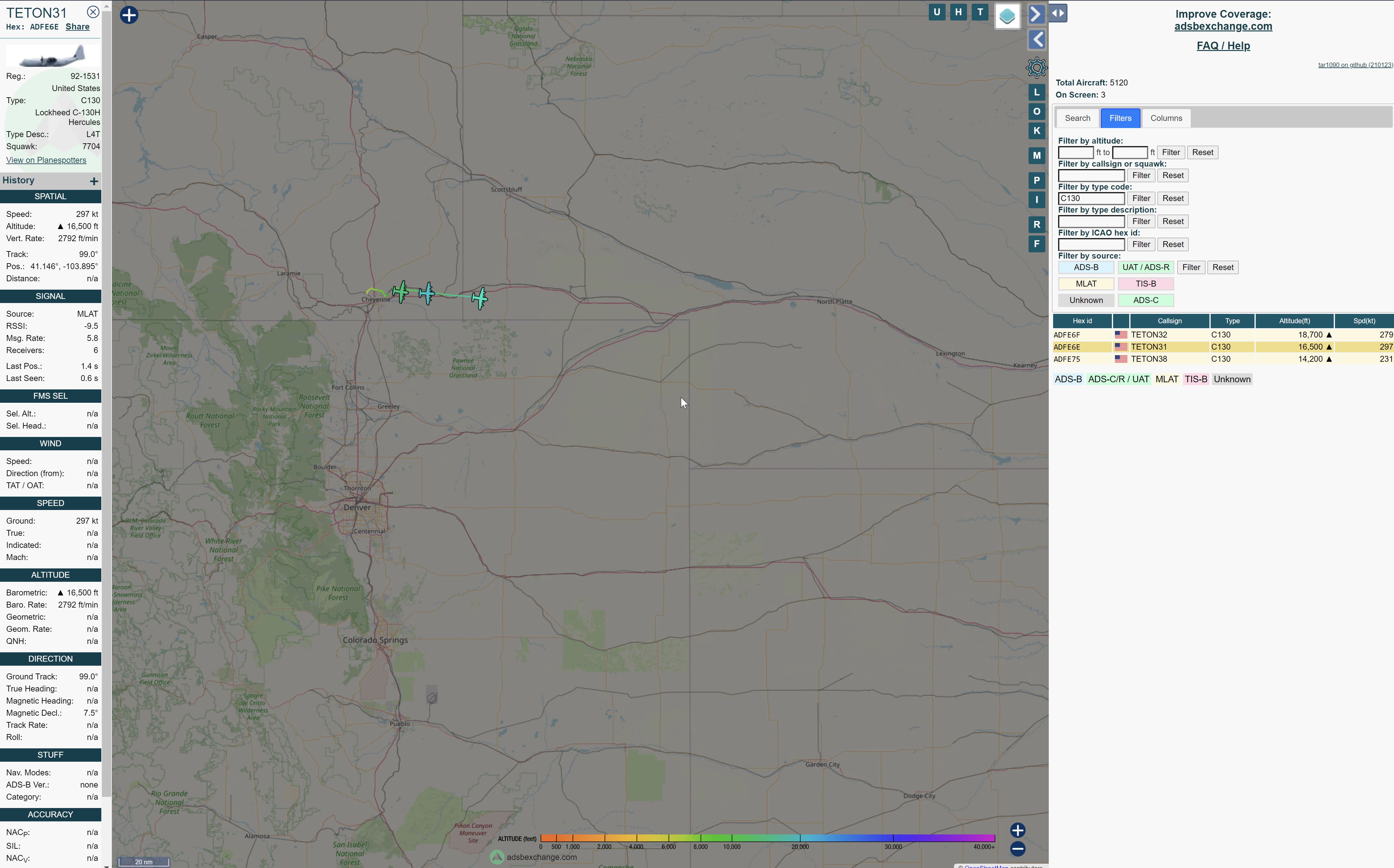Apply the callsign or squawk filter
The width and height of the screenshot is (1394, 868).
1141,176
